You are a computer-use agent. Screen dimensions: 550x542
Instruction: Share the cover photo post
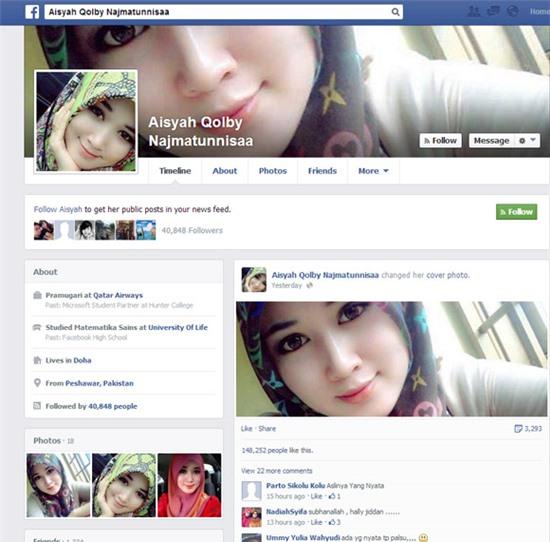click(x=267, y=429)
